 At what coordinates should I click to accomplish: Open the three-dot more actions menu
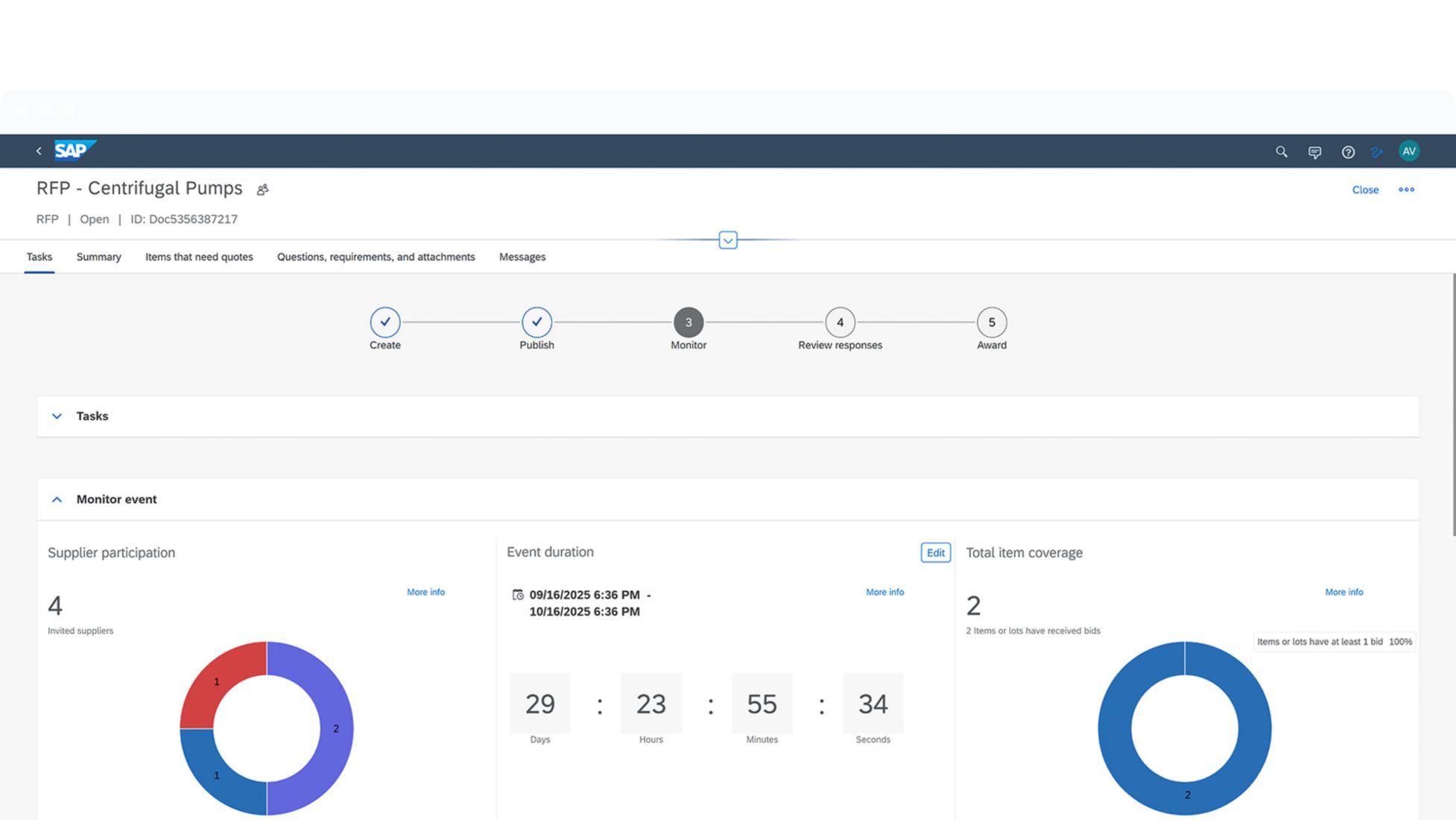click(x=1406, y=189)
